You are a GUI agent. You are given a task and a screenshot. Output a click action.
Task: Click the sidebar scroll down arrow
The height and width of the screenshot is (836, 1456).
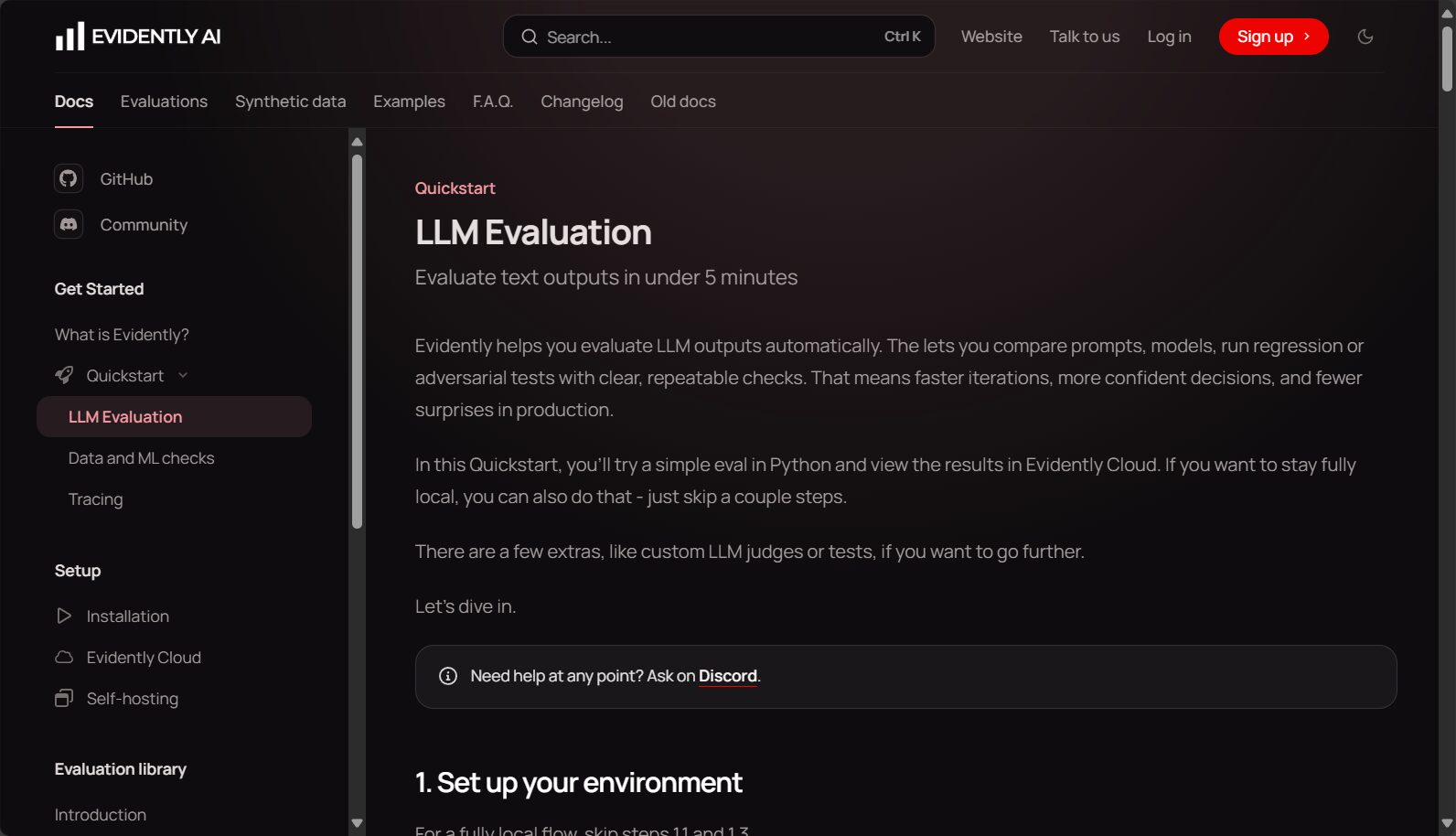[x=357, y=823]
